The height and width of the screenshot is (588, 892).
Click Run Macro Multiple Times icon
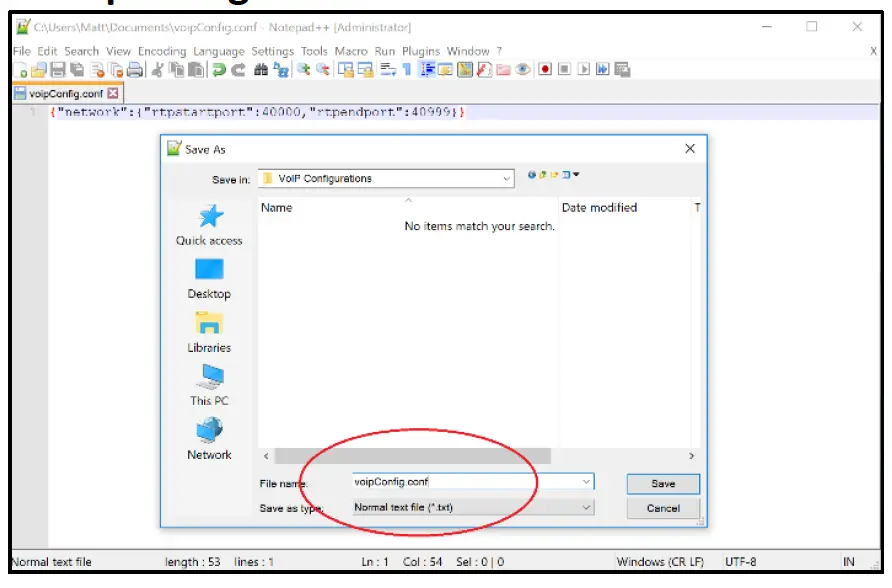point(602,69)
